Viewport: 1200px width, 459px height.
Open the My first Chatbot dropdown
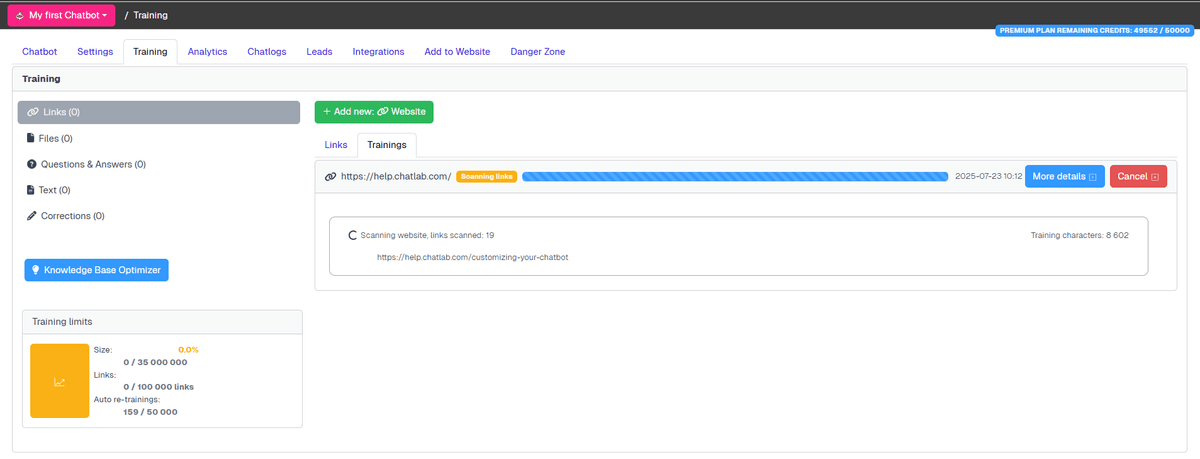coord(61,16)
